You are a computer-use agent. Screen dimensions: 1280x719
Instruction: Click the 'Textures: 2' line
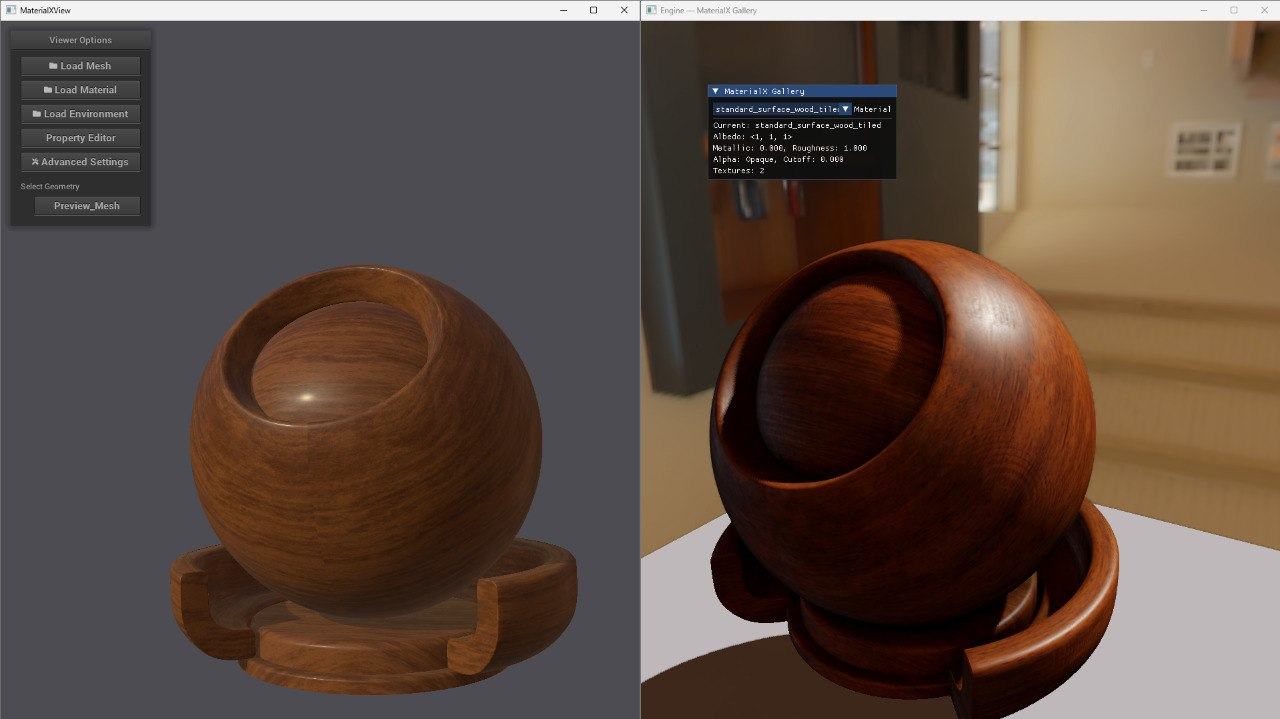click(x=738, y=171)
